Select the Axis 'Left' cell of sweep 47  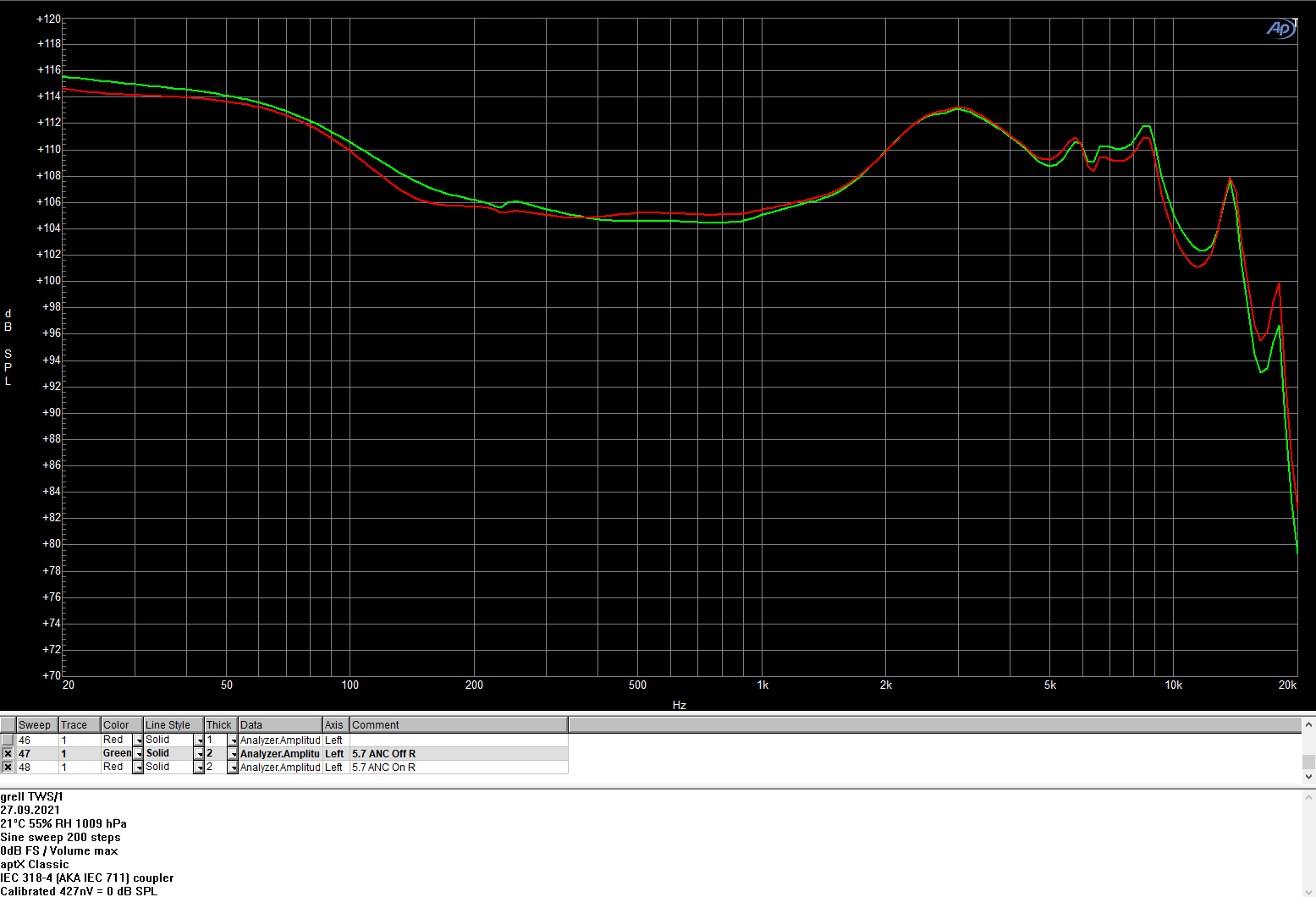click(336, 754)
